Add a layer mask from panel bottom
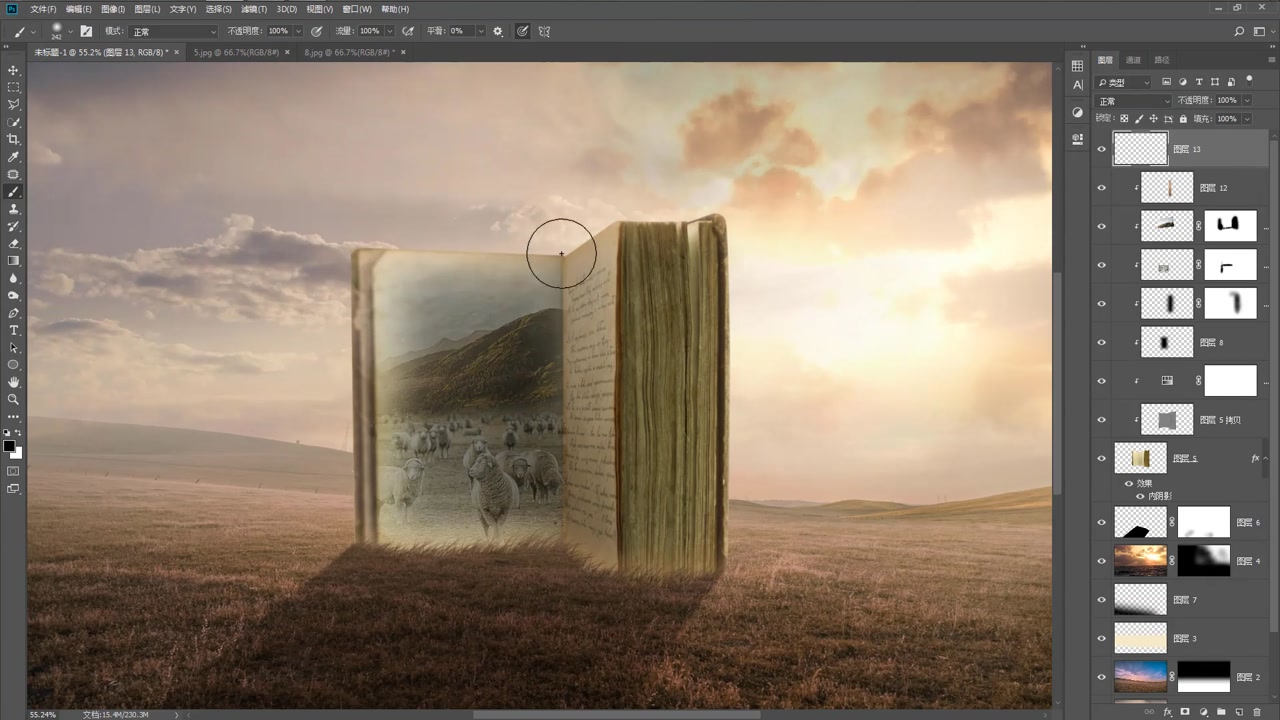Image resolution: width=1280 pixels, height=720 pixels. pyautogui.click(x=1185, y=712)
